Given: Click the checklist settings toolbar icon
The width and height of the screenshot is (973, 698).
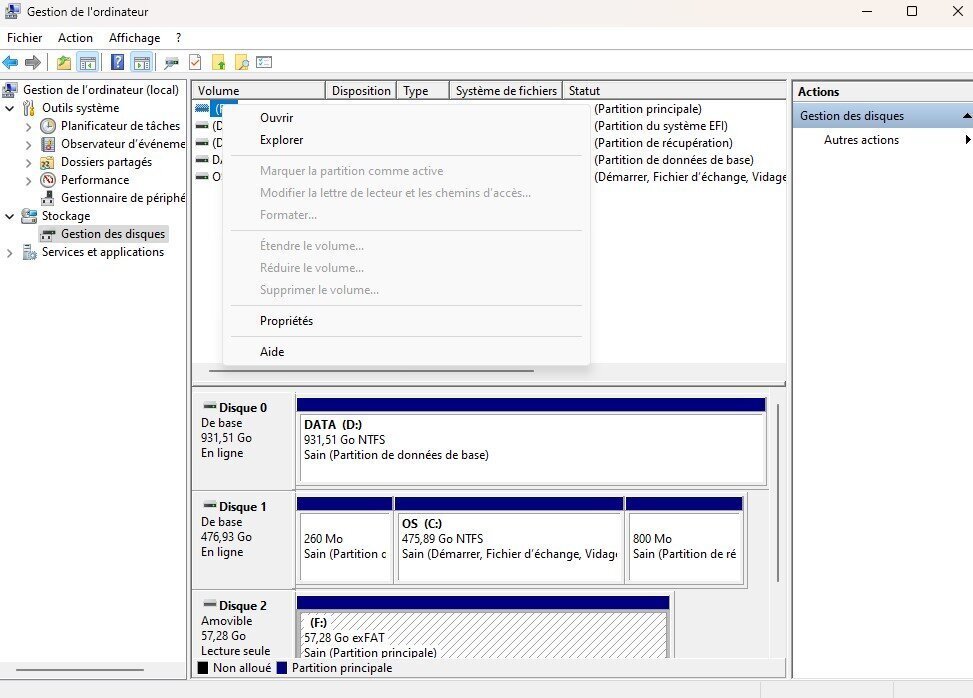Looking at the screenshot, I should tap(264, 63).
